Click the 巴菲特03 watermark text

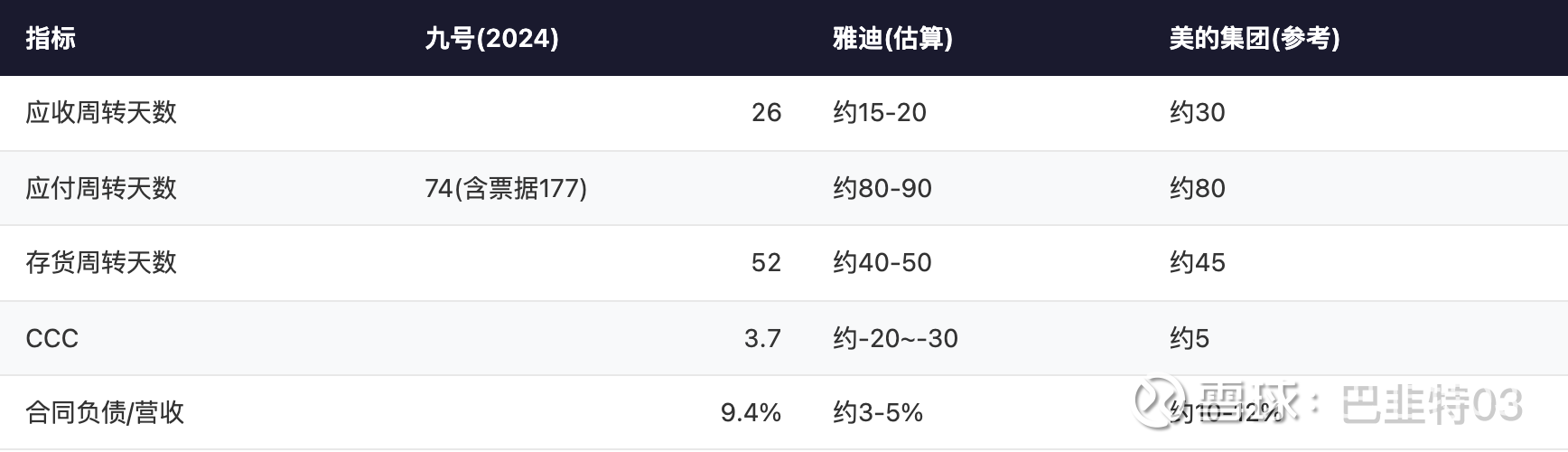coord(1432,404)
